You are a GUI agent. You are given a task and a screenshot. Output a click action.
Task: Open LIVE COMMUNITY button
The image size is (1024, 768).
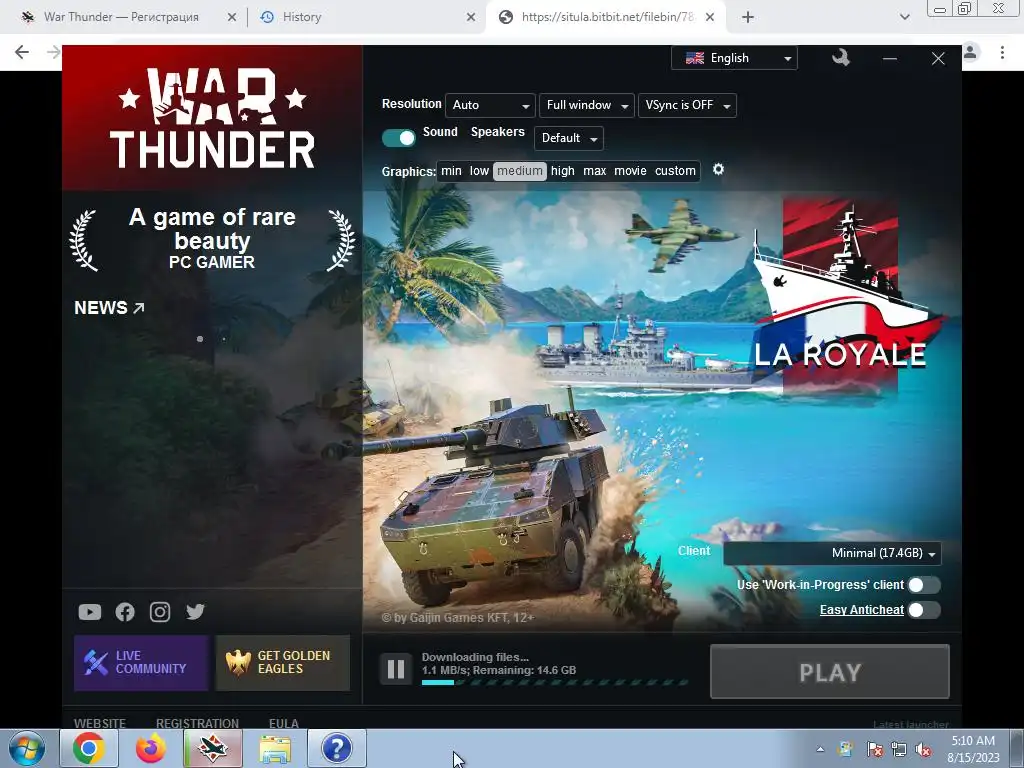141,663
